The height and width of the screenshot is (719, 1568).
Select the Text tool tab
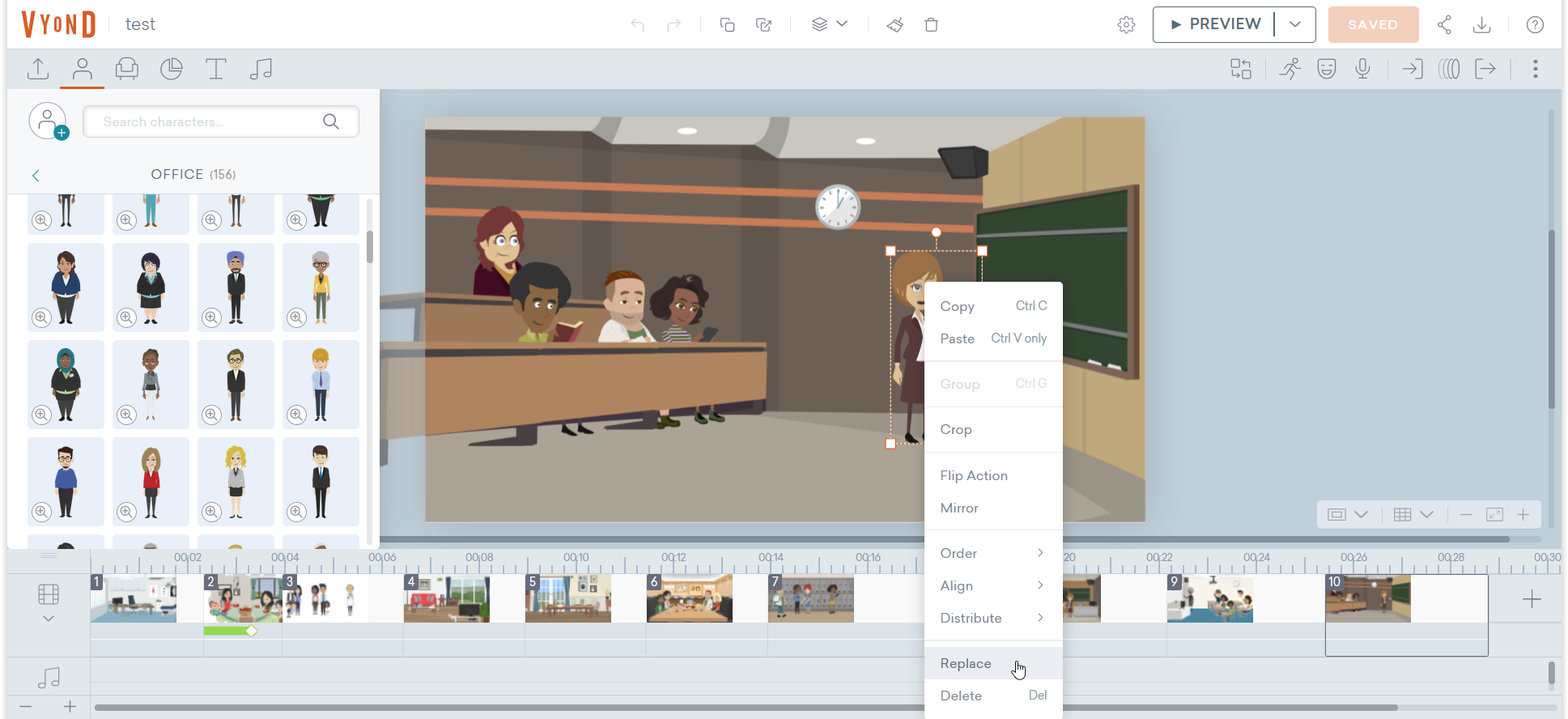216,69
